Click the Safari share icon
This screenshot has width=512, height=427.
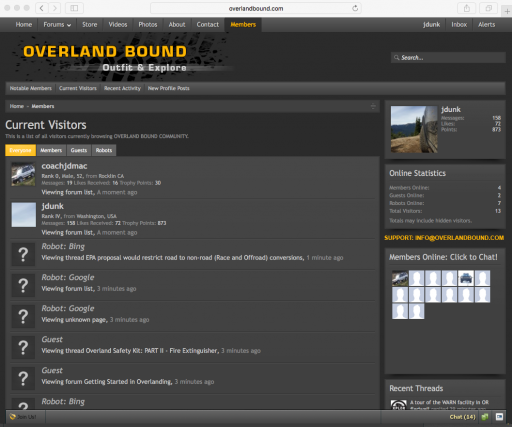click(467, 8)
